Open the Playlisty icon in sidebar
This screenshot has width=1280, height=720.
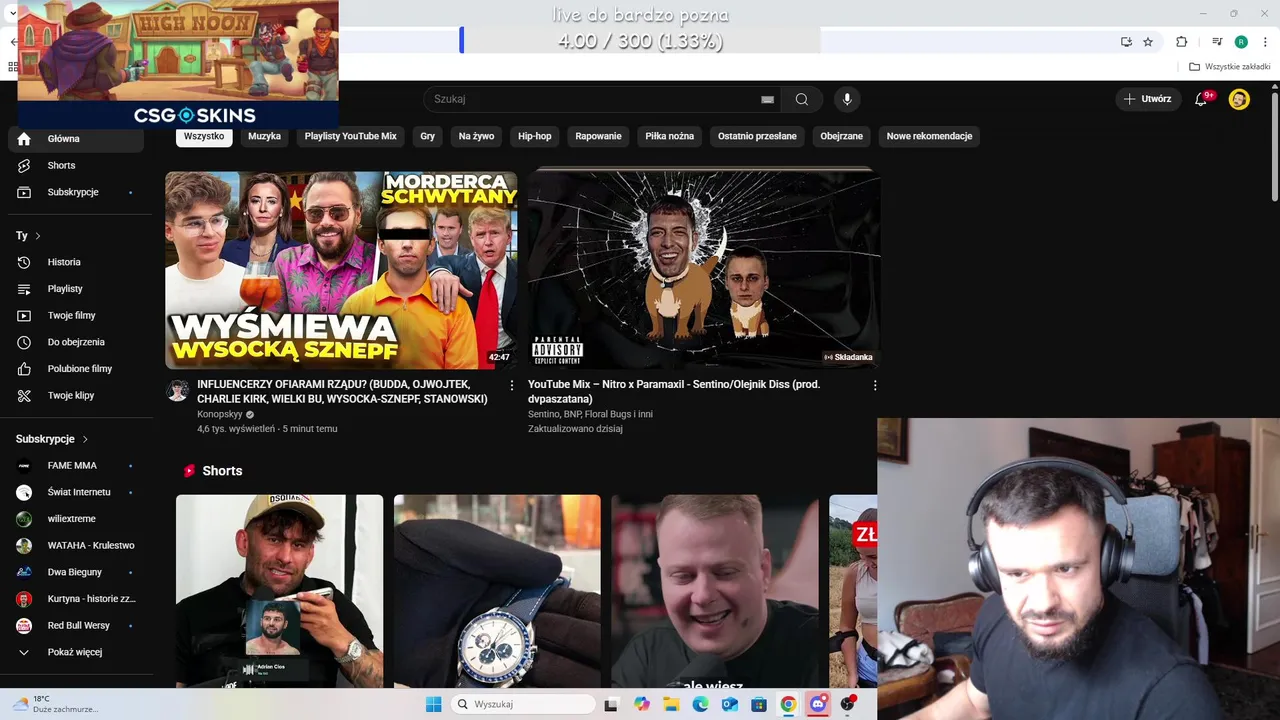point(24,289)
